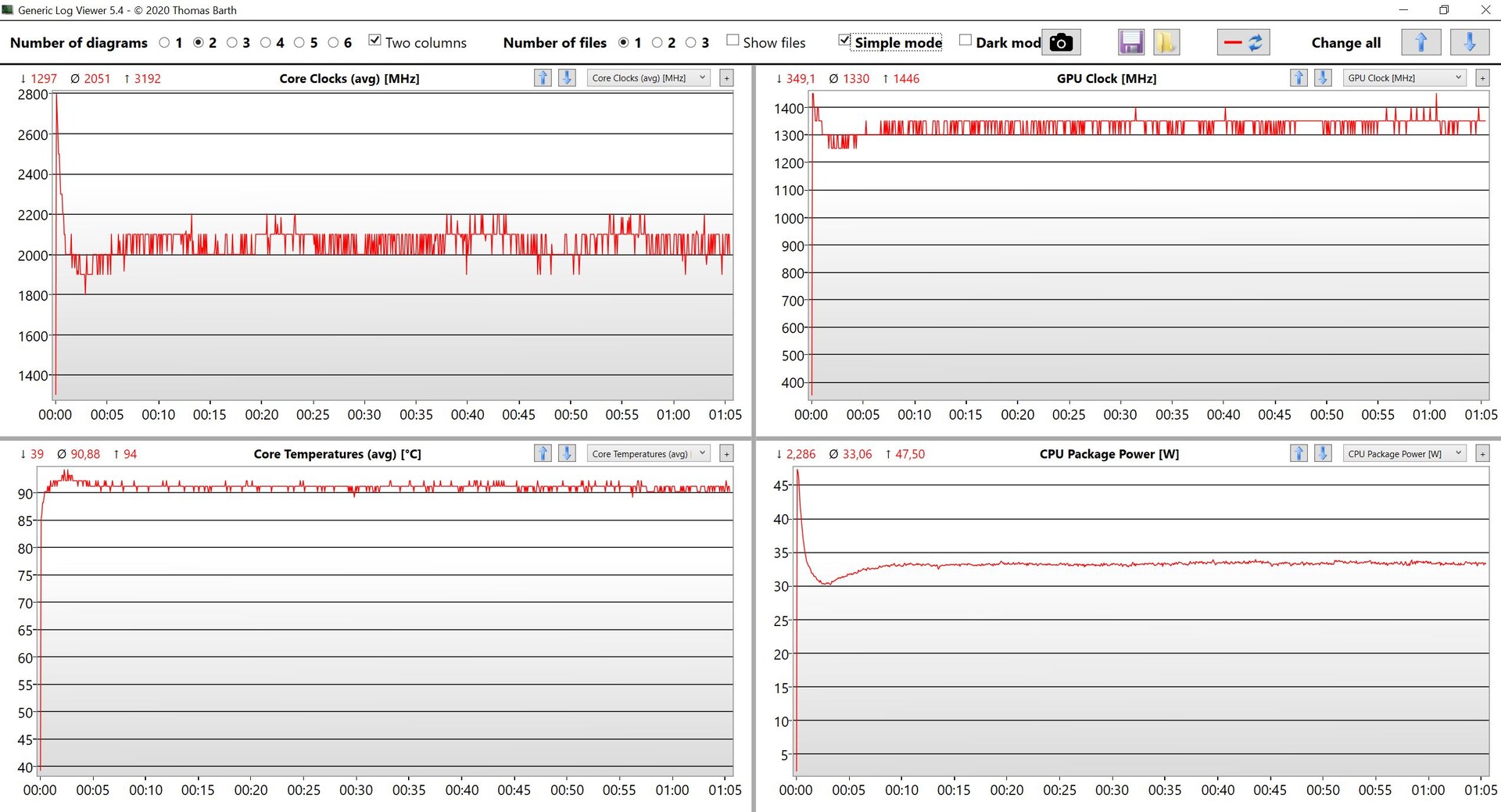The height and width of the screenshot is (812, 1501).
Task: Click the plus button on Core Temperatures diagram
Action: pyautogui.click(x=726, y=454)
